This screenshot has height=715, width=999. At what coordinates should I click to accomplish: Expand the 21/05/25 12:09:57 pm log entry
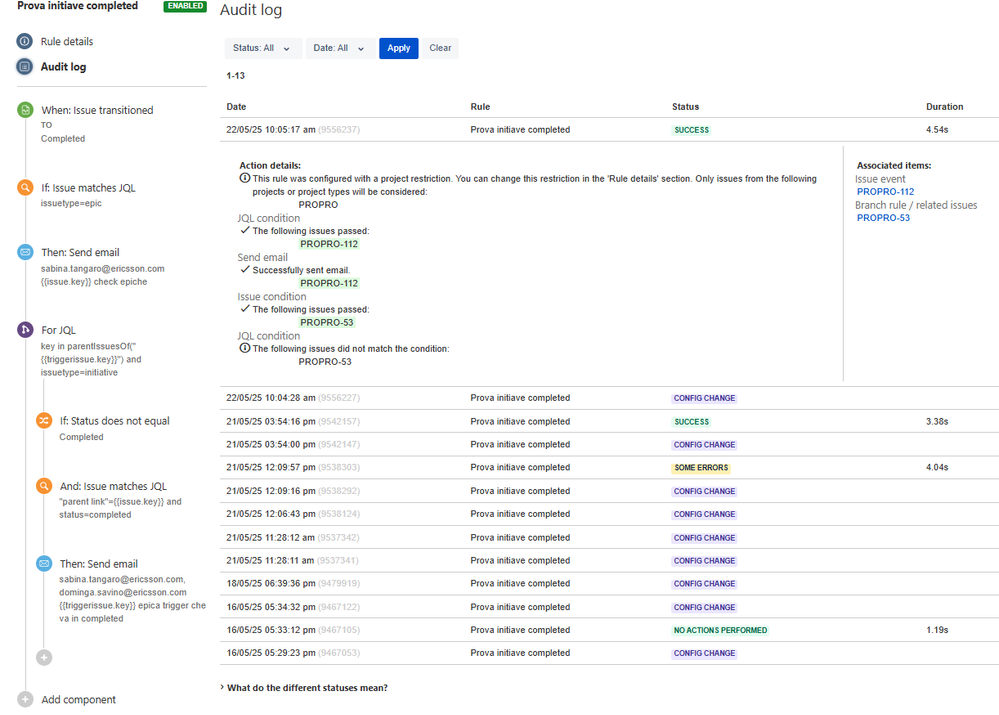tap(609, 467)
